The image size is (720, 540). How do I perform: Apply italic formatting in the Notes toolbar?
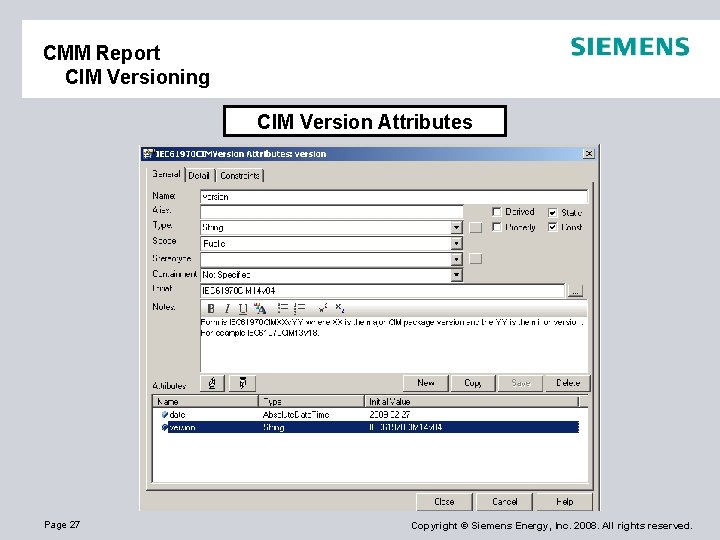pyautogui.click(x=227, y=309)
